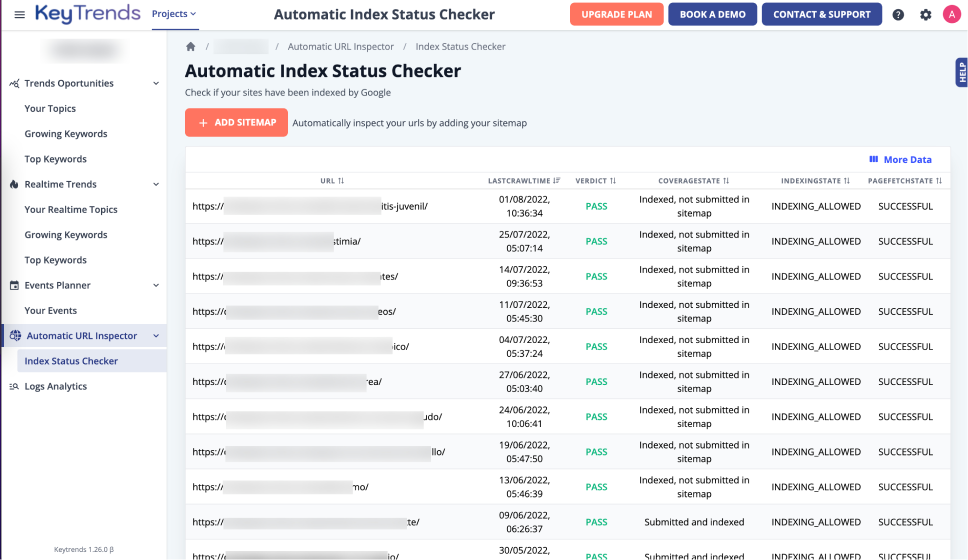The height and width of the screenshot is (560, 968).
Task: Click the BOOK A DEMO button
Action: 712,14
